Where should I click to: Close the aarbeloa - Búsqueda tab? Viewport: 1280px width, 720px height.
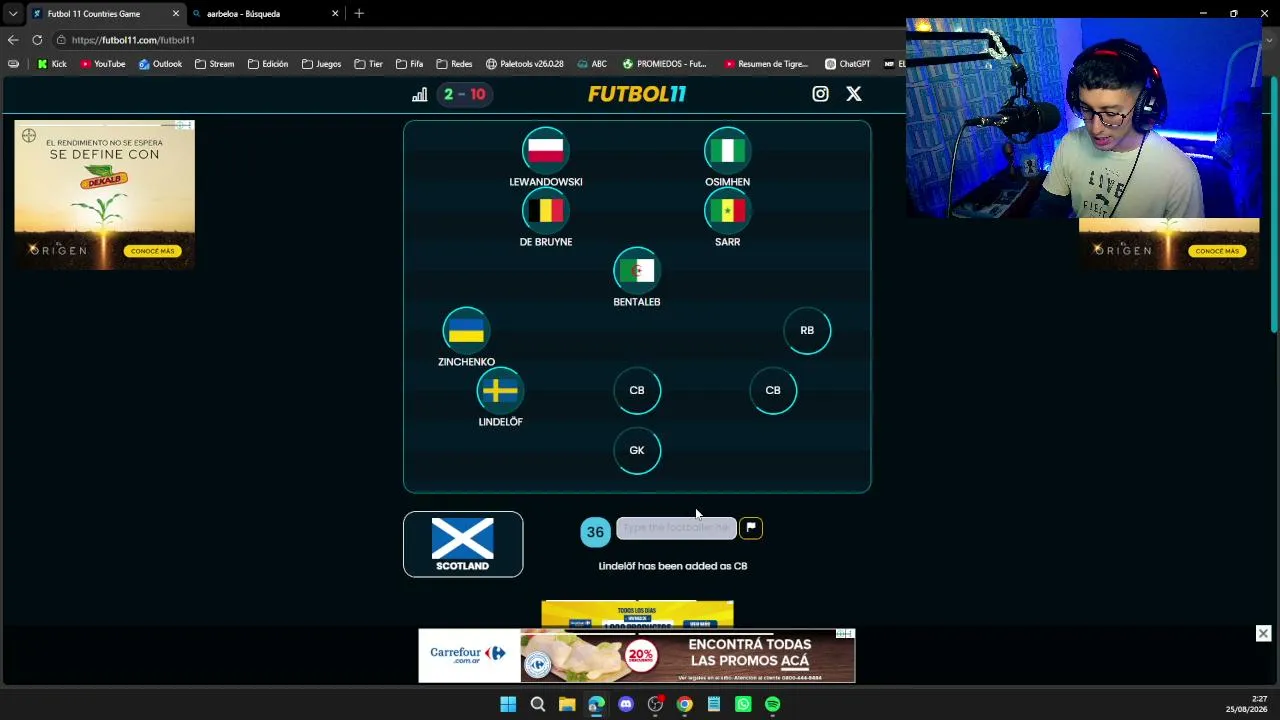(x=335, y=14)
